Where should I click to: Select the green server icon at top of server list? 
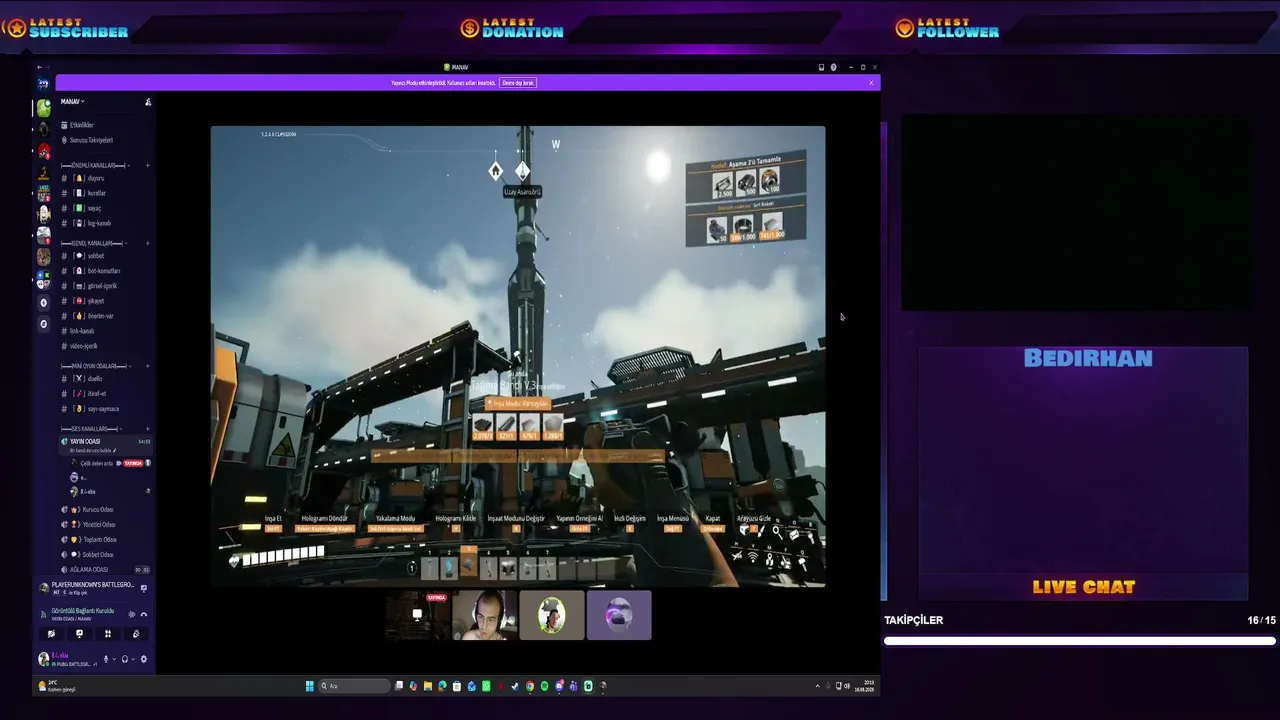[x=43, y=108]
